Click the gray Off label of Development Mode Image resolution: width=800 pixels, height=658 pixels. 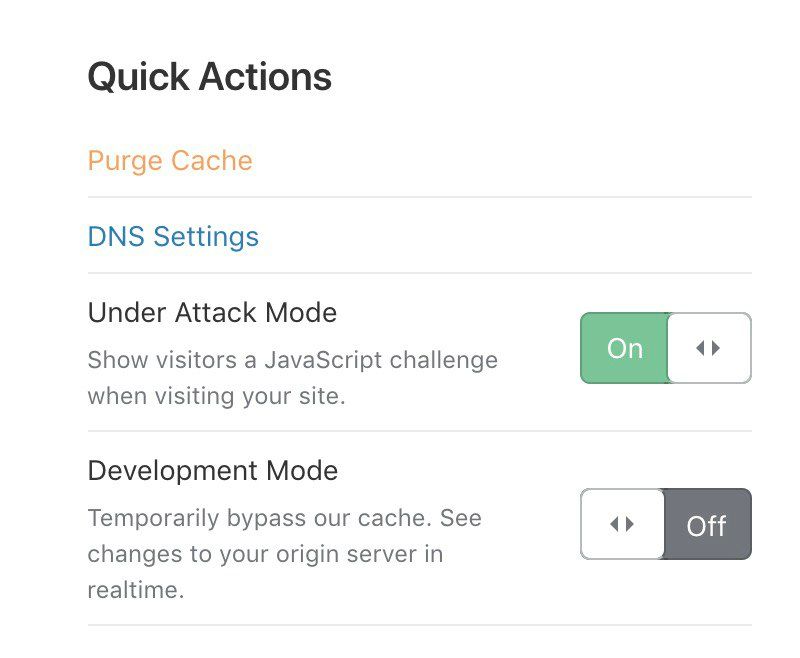click(707, 525)
